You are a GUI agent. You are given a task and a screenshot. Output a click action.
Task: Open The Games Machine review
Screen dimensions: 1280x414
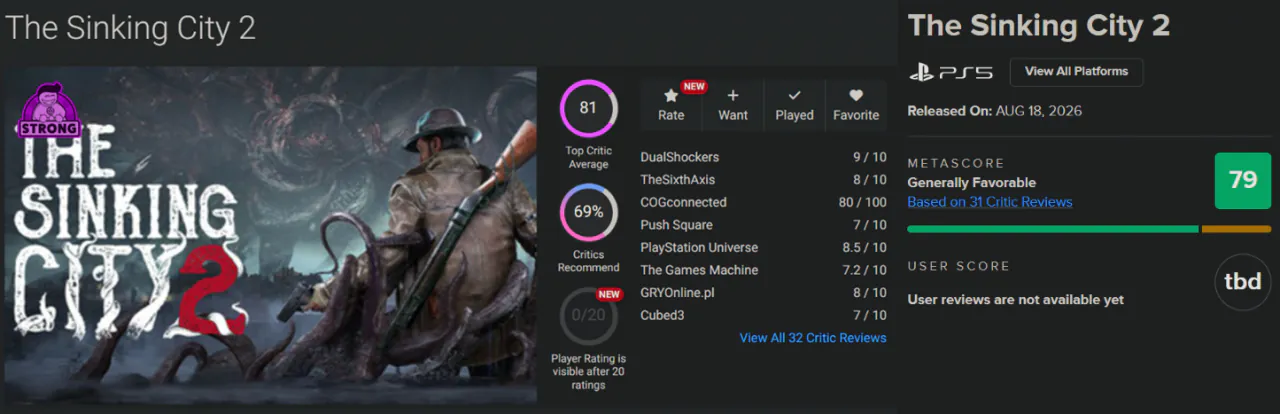699,270
